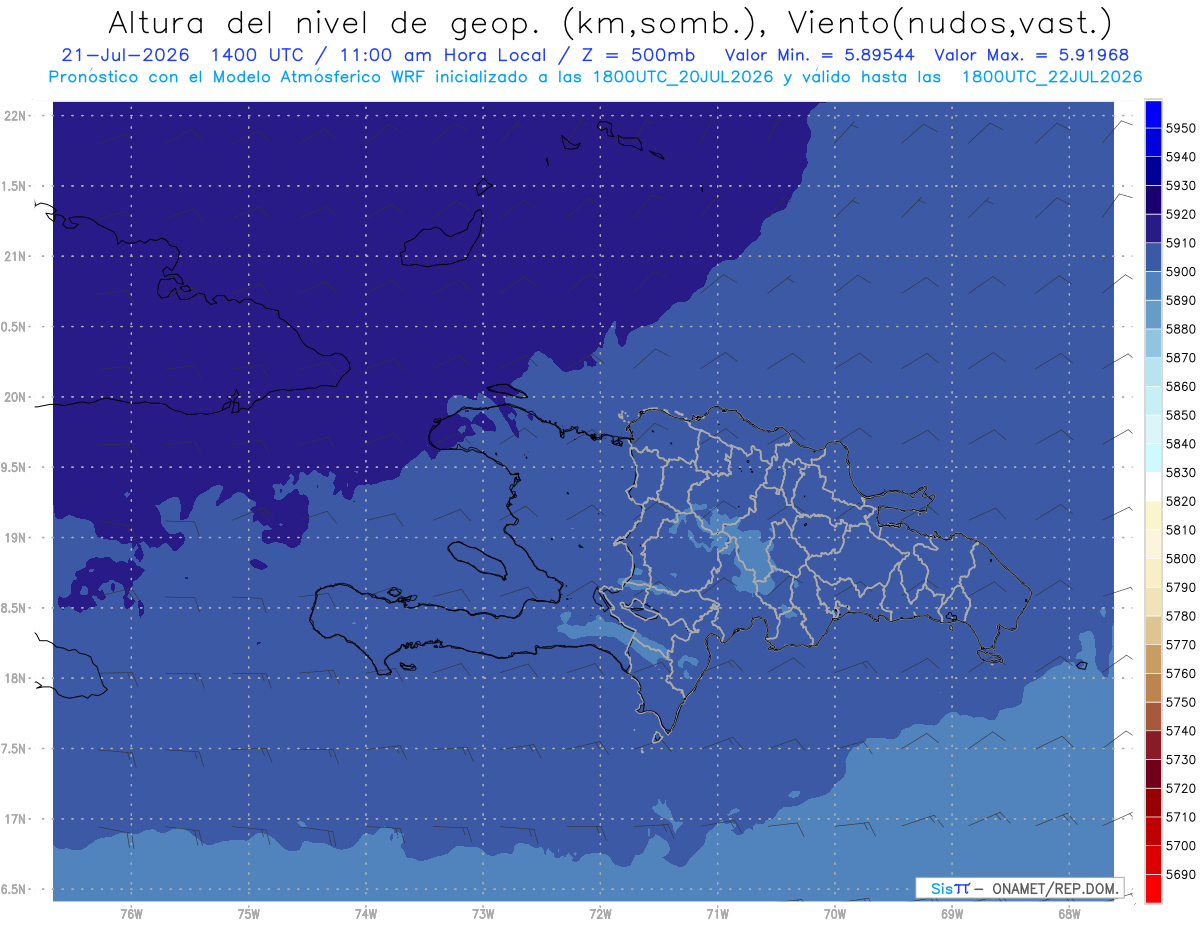Click the '5950' colorbar value
Viewport: 1200px width, 927px height.
(x=1181, y=128)
